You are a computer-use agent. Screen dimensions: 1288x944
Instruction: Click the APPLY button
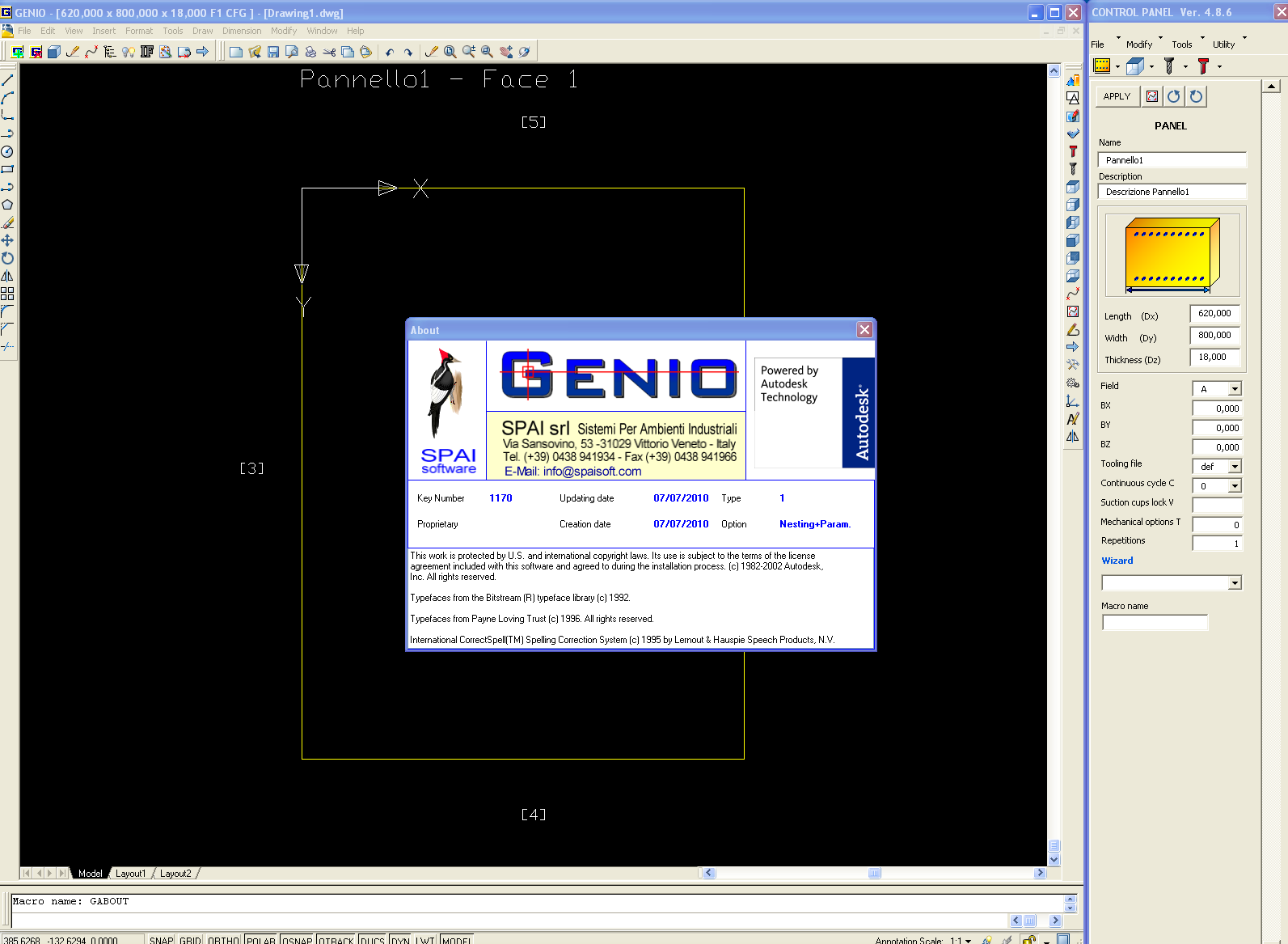1117,96
